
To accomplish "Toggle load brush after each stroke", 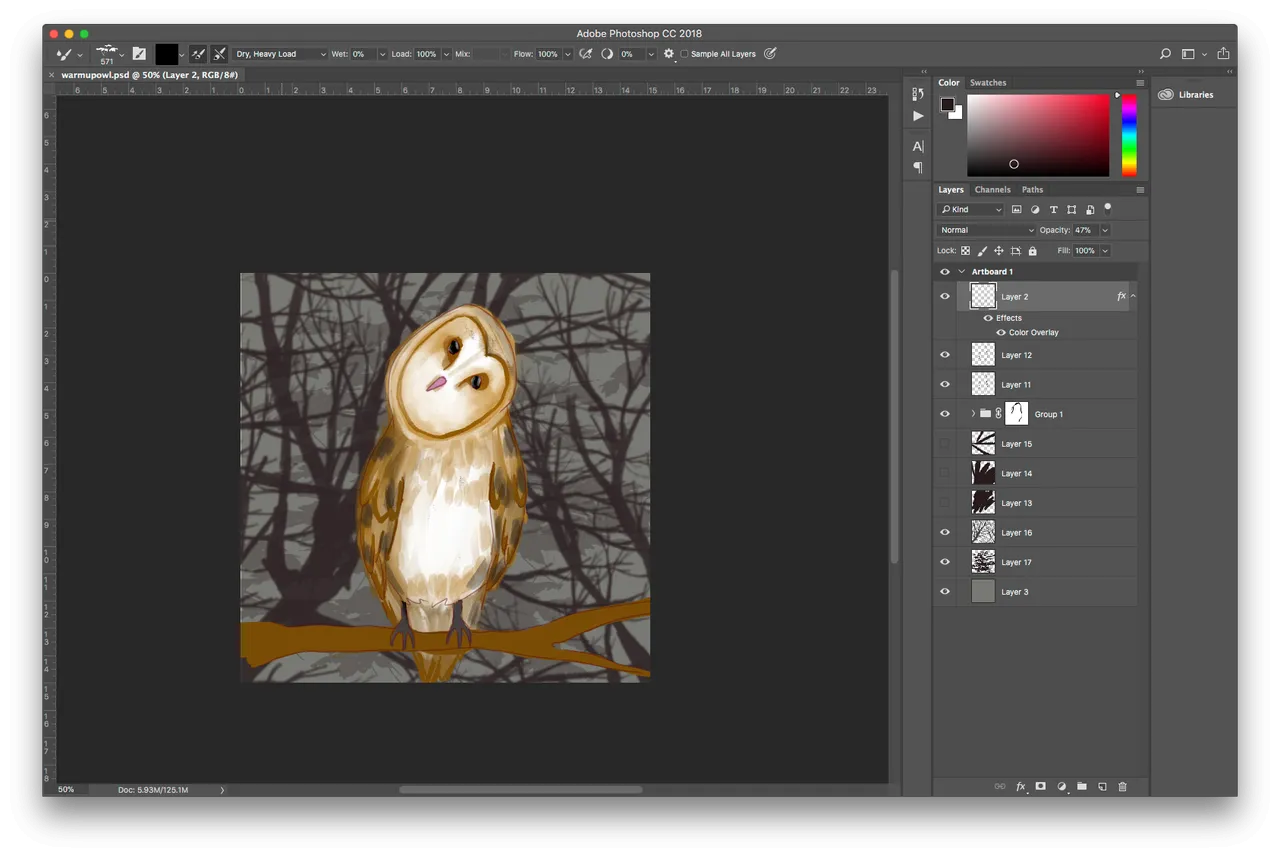I will [x=198, y=54].
